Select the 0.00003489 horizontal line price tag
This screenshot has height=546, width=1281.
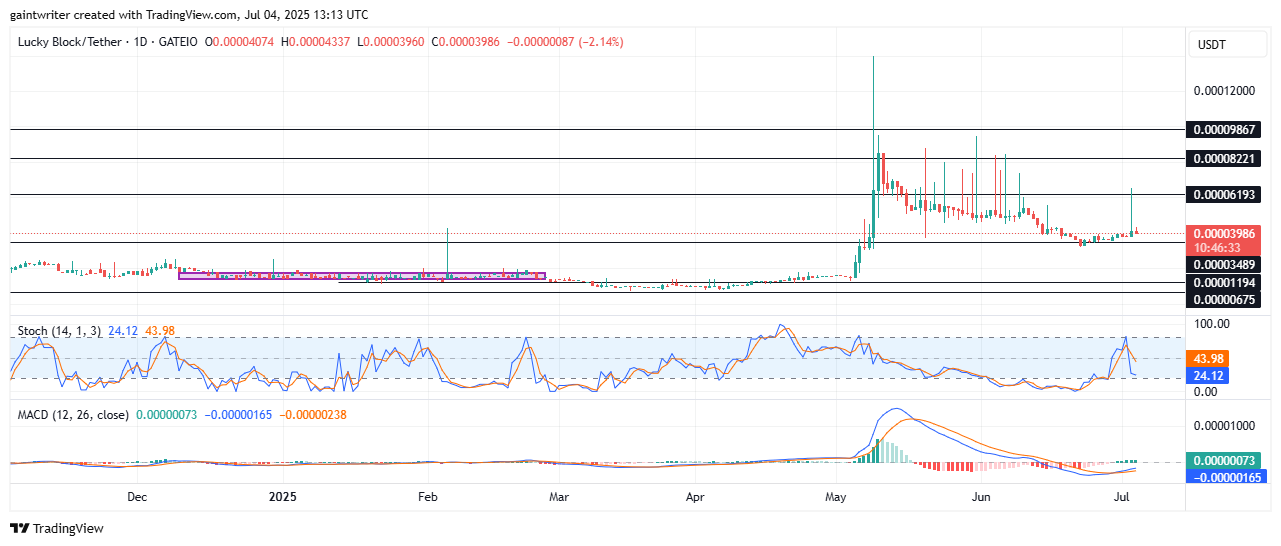pyautogui.click(x=1224, y=265)
